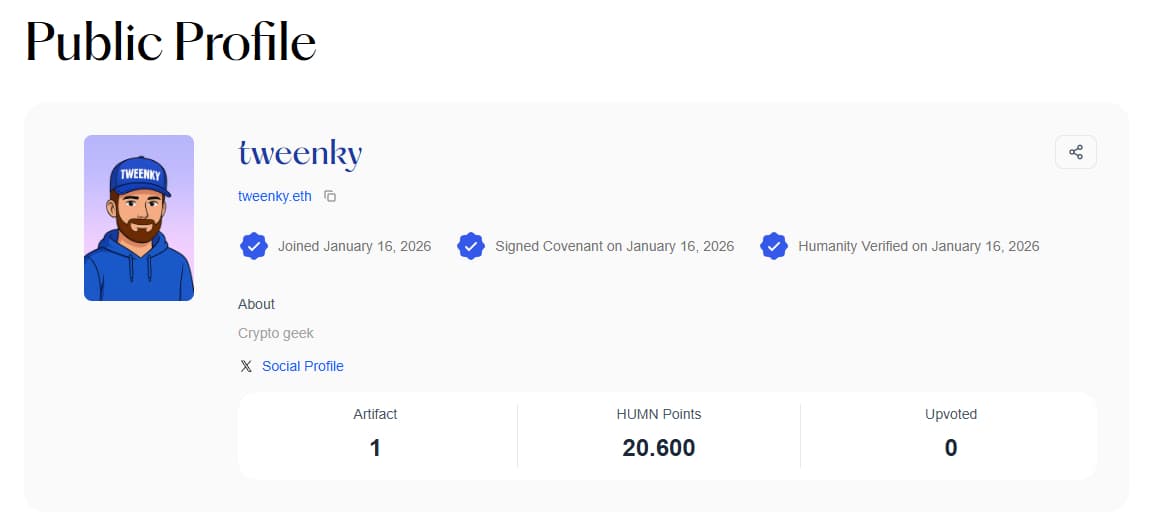The width and height of the screenshot is (1152, 525).
Task: Click the HUMN Points value 20.600
Action: pos(658,448)
